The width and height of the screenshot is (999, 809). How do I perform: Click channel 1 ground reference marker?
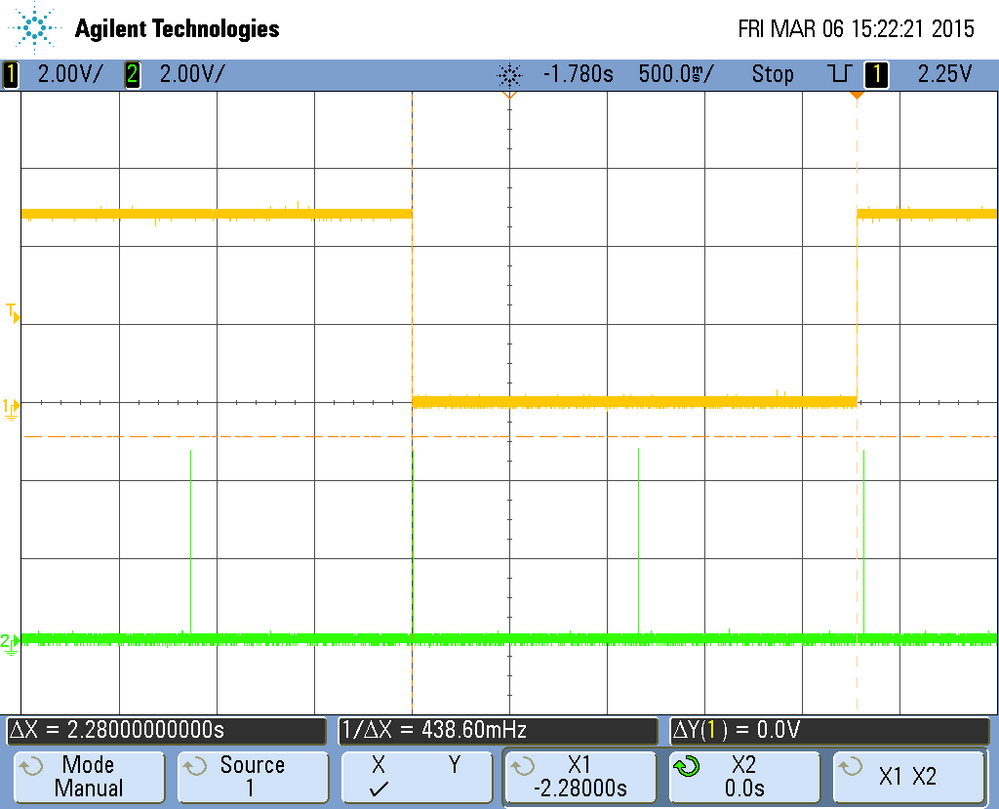tap(11, 408)
